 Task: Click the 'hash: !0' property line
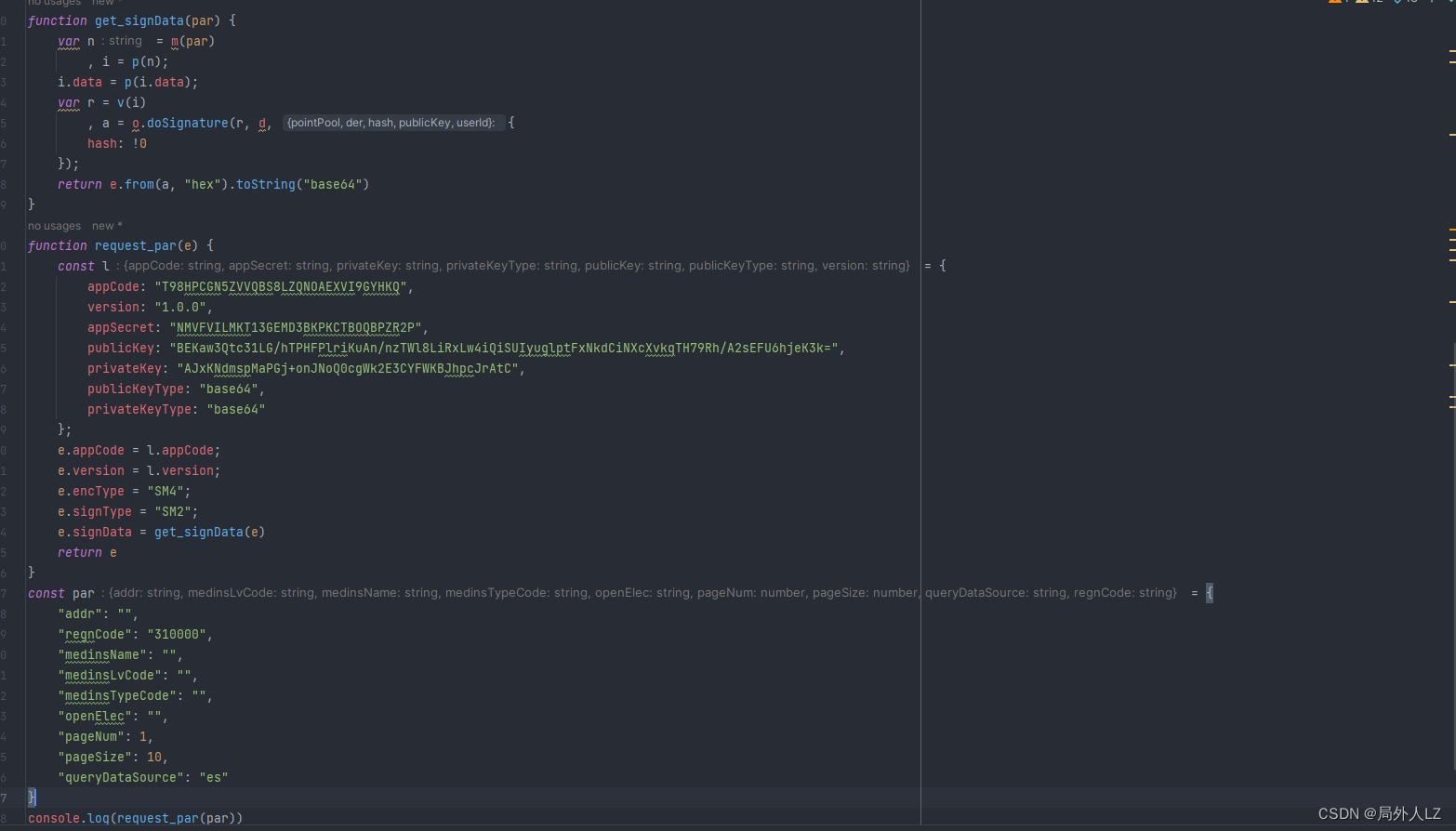coord(117,143)
